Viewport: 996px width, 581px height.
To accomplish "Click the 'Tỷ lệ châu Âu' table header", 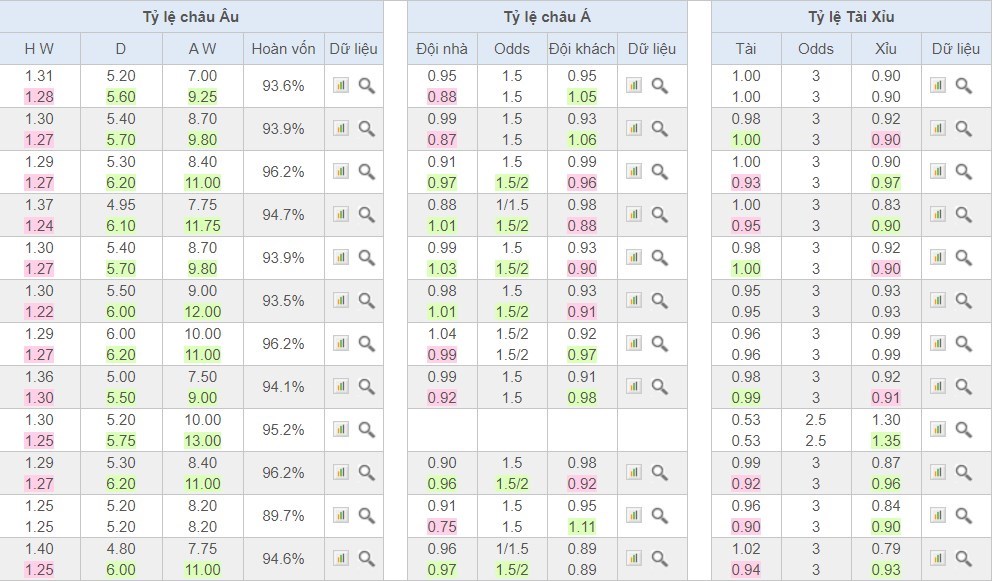I will (191, 17).
